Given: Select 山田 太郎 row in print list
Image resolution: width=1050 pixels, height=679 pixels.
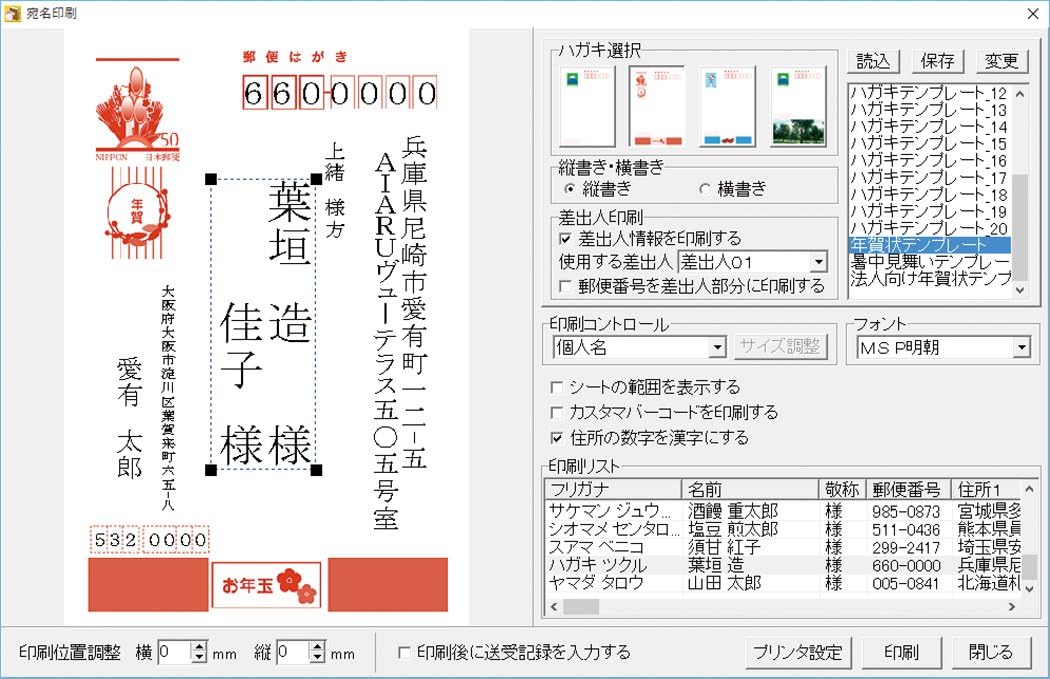Looking at the screenshot, I should point(724,583).
